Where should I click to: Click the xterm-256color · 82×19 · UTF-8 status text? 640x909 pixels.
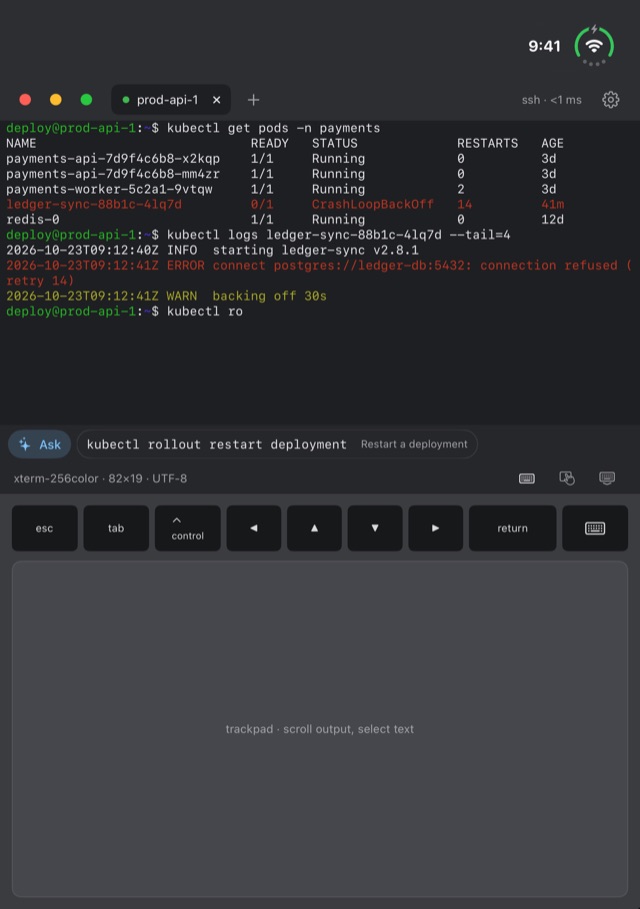click(x=100, y=478)
